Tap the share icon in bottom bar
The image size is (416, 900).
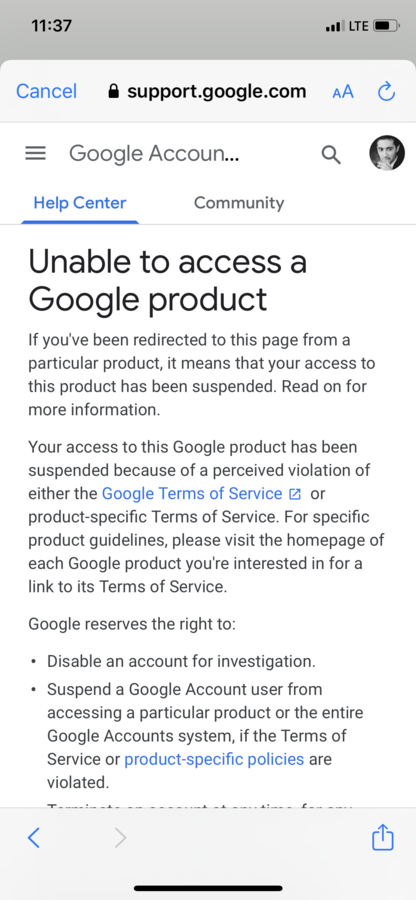(x=383, y=838)
